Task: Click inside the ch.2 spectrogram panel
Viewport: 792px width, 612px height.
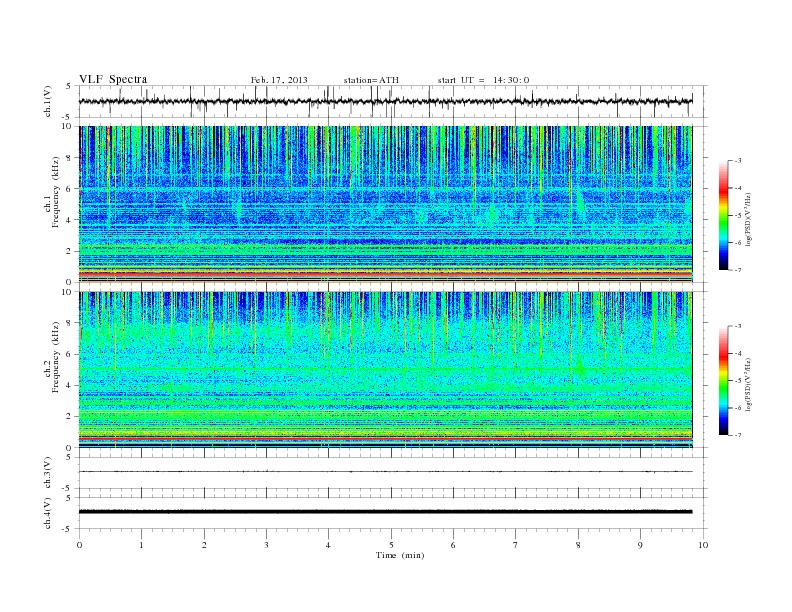Action: point(386,370)
